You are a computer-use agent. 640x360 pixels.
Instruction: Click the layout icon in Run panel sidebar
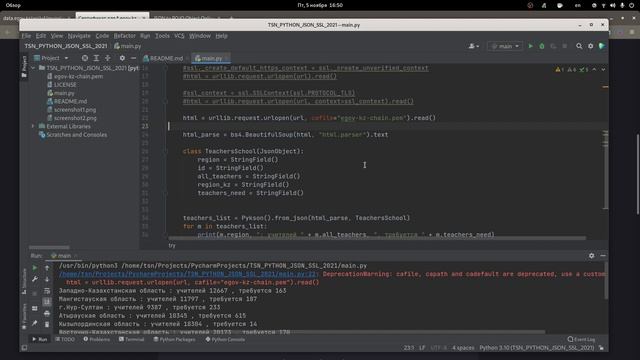[x=35, y=309]
